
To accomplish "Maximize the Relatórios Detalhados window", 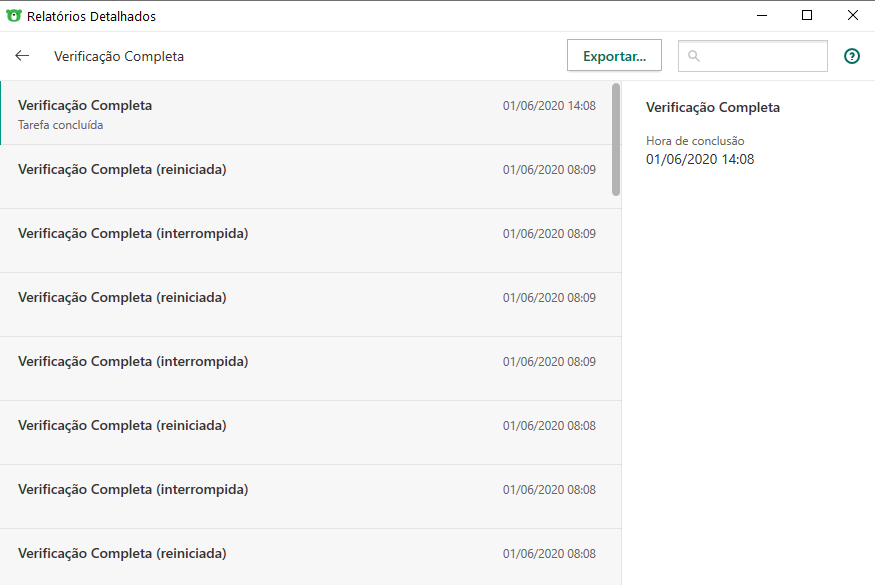I will tap(807, 15).
